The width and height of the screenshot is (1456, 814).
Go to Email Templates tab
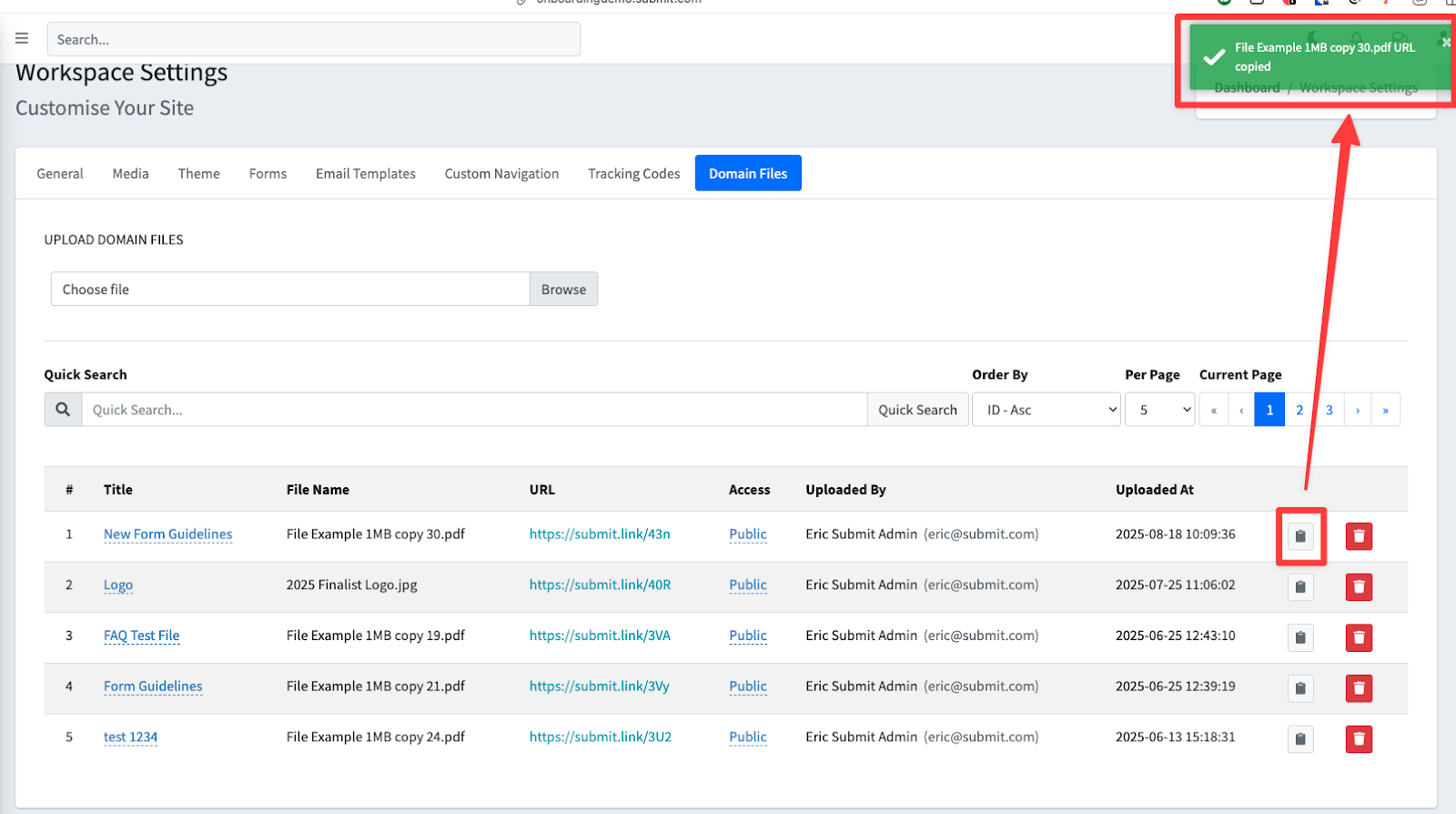tap(366, 173)
